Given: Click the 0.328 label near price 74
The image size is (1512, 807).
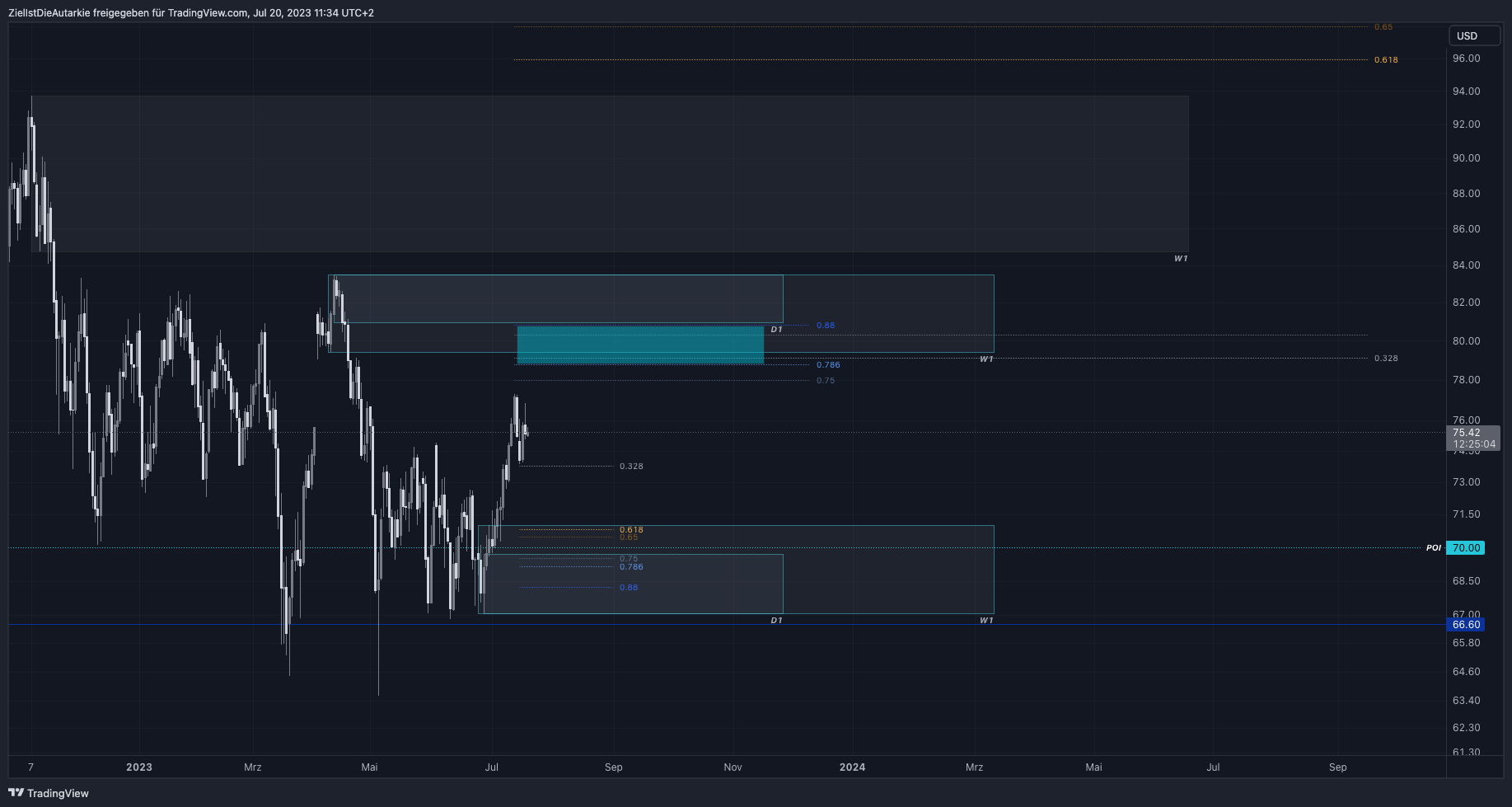Looking at the screenshot, I should 631,467.
